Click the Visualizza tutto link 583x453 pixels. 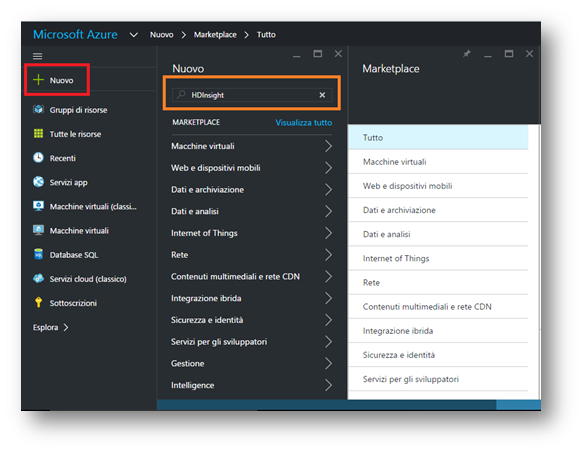coord(303,123)
